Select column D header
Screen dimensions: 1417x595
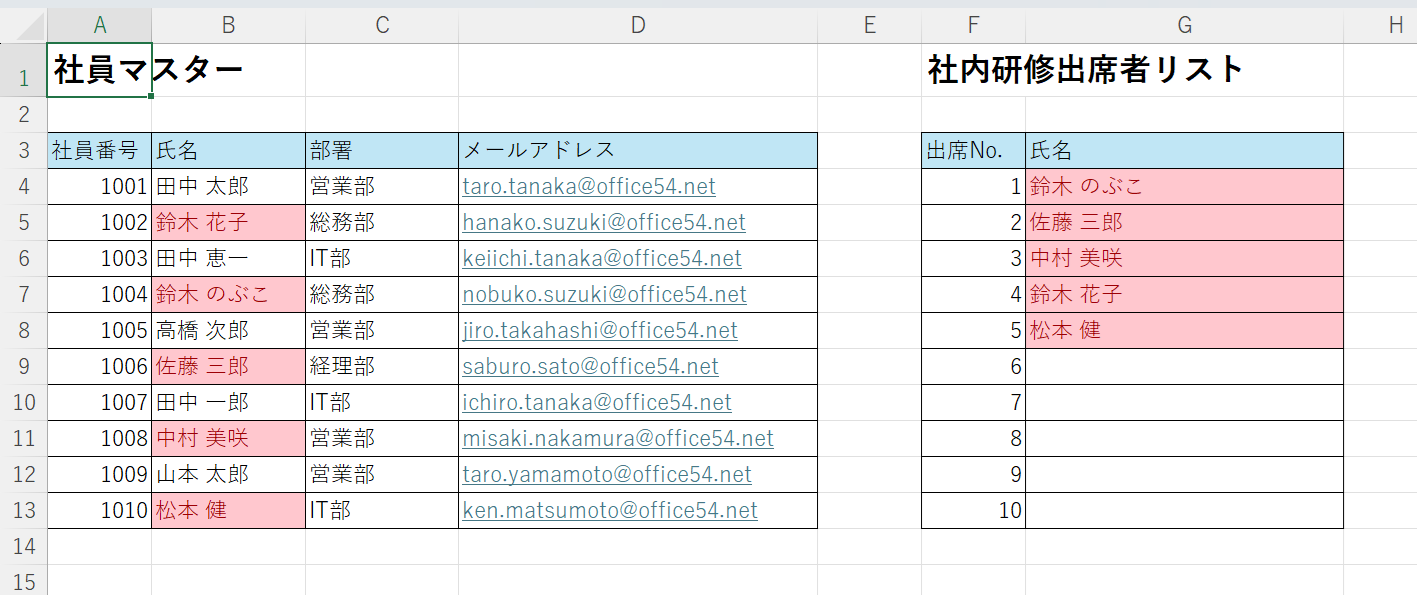(638, 26)
